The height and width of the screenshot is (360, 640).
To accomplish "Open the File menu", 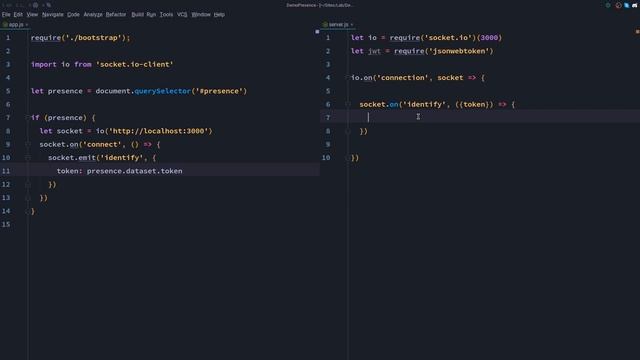I will click(6, 14).
